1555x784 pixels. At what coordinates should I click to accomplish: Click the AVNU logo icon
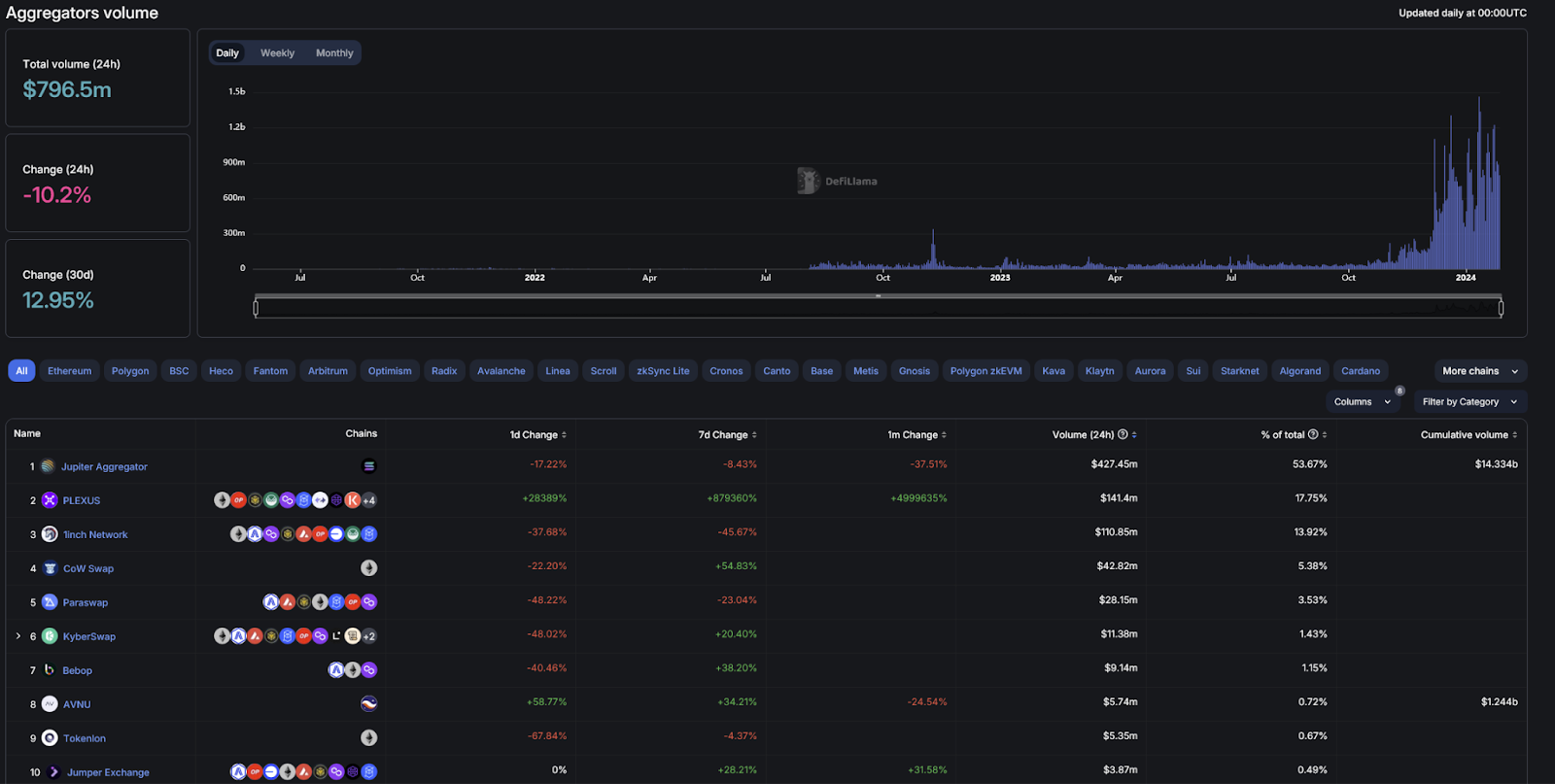[x=50, y=704]
